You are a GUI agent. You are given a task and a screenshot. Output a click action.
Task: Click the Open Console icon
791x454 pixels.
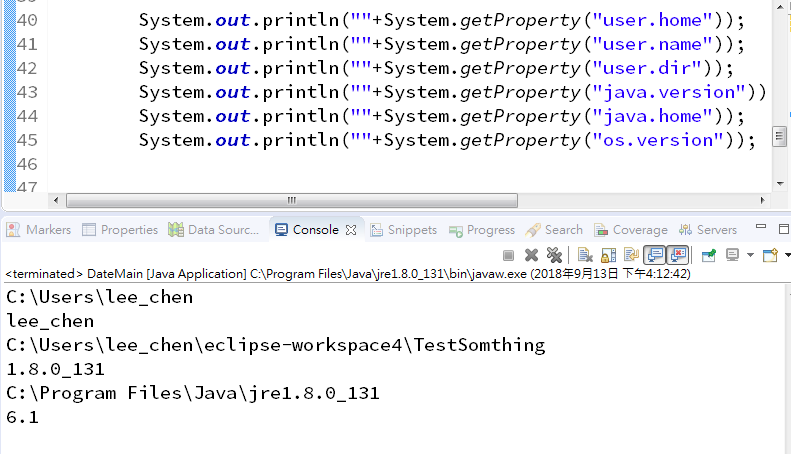pyautogui.click(x=770, y=255)
